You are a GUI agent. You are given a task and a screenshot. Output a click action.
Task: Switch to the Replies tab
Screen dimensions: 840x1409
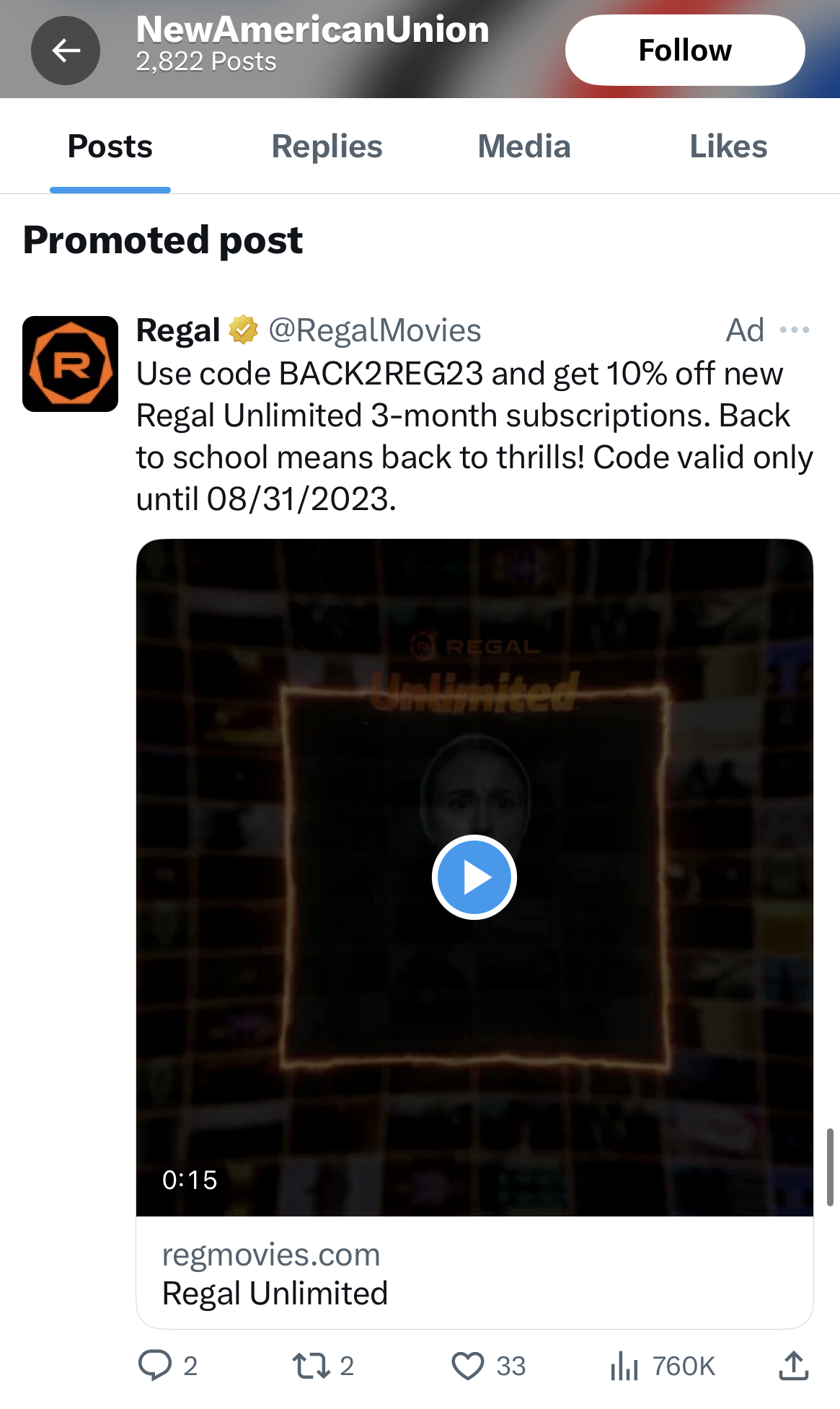point(327,146)
